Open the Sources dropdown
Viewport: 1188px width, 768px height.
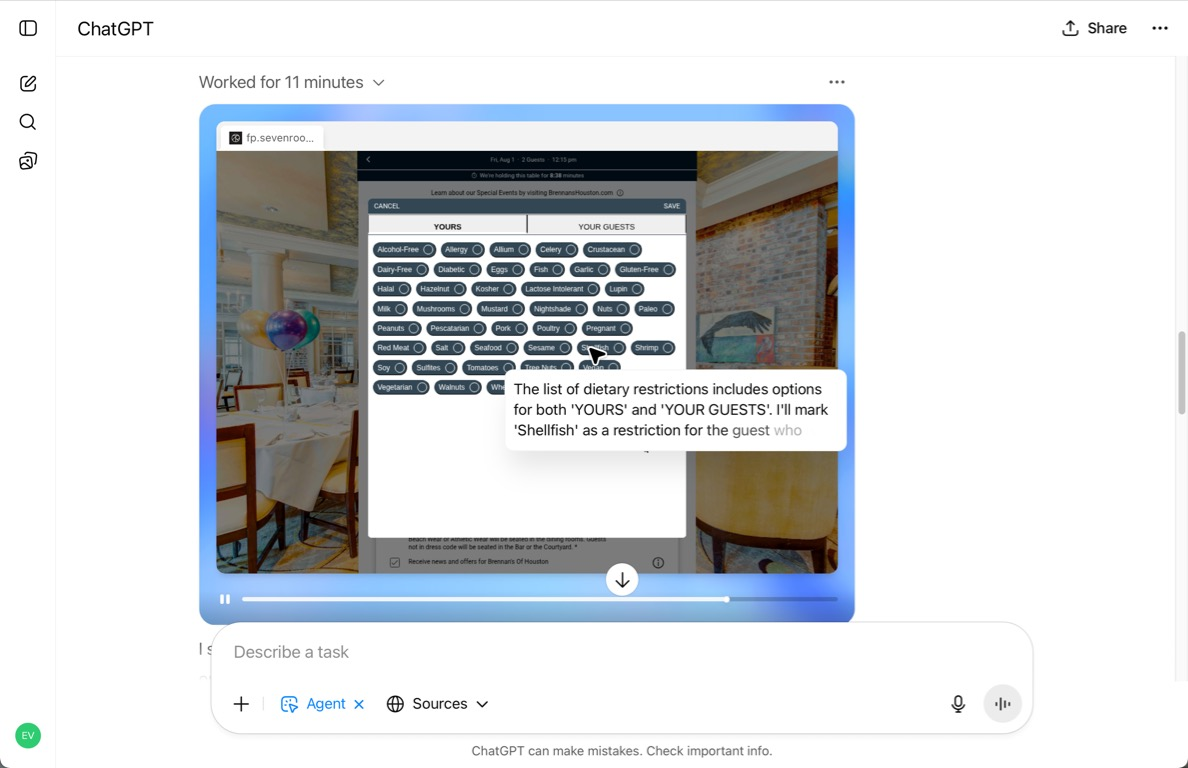click(x=438, y=704)
